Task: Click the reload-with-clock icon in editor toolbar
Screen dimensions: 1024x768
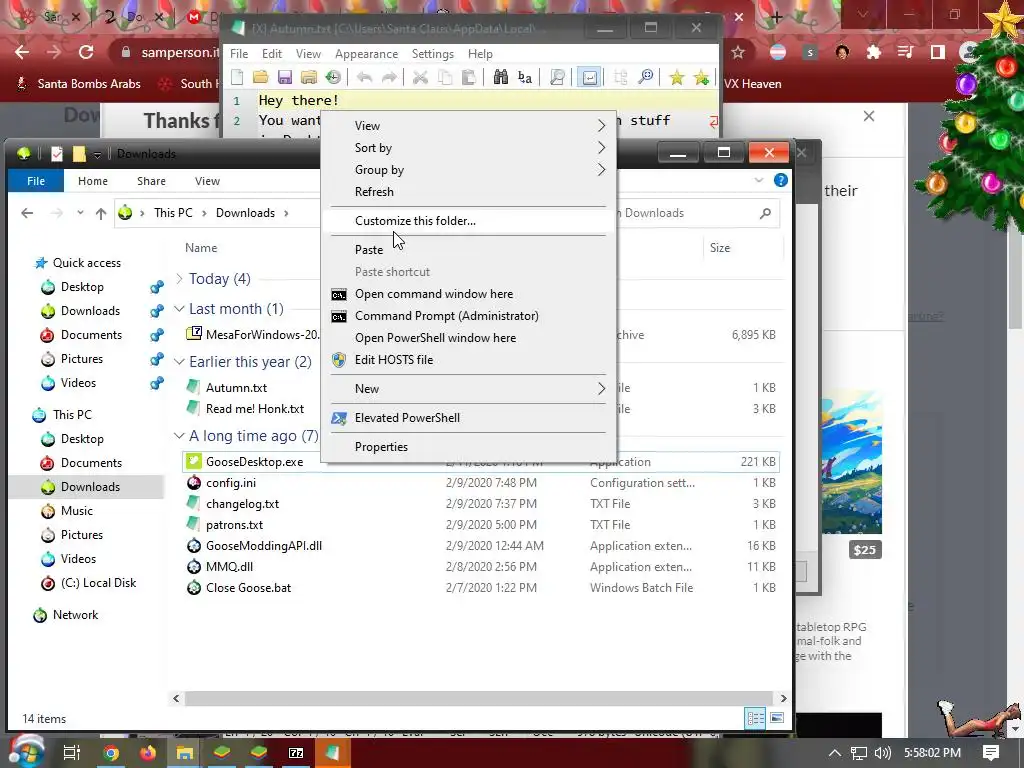Action: [x=333, y=78]
